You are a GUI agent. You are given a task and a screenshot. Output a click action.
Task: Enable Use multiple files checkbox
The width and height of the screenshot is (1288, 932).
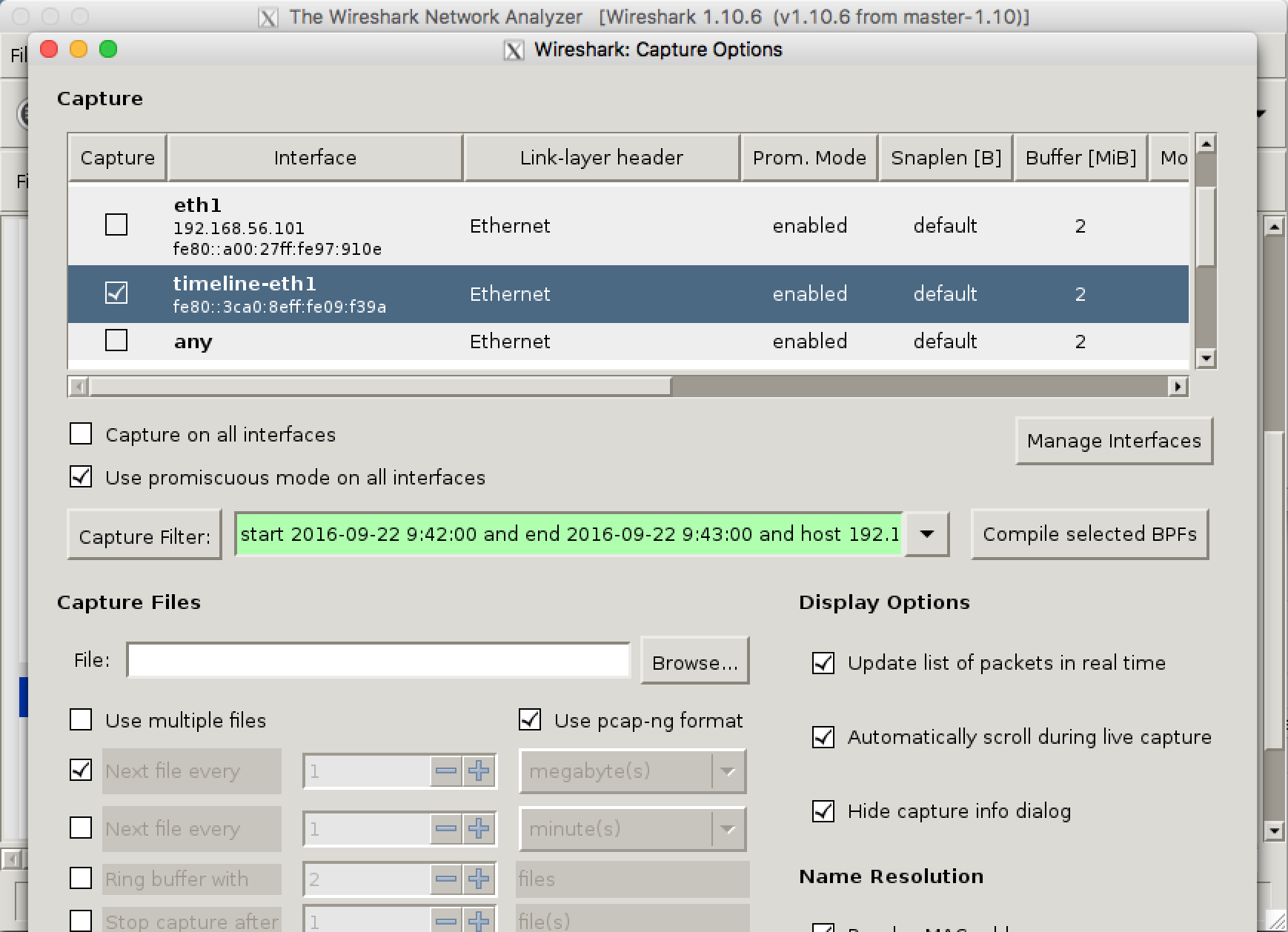click(x=81, y=719)
